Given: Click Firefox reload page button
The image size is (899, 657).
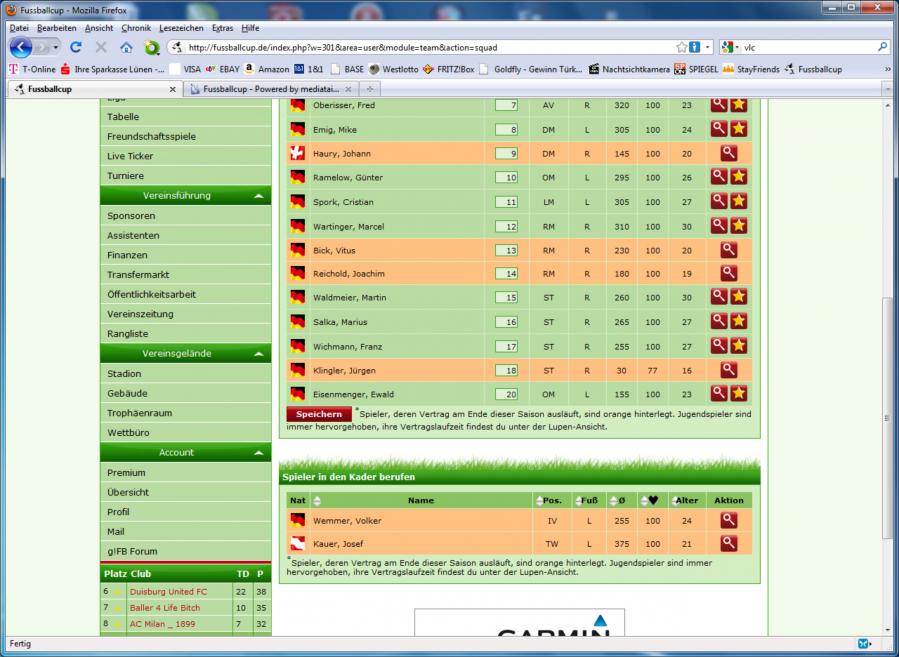Looking at the screenshot, I should [x=76, y=47].
